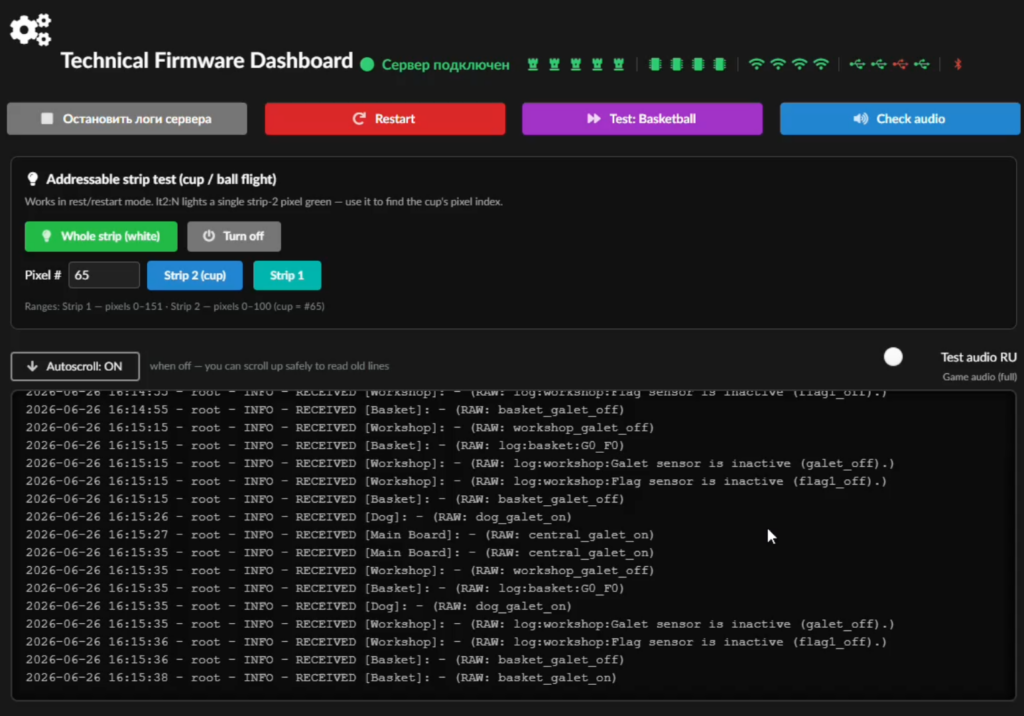Click fast-forward icon on Test Basketball button
This screenshot has height=716, width=1024.
coord(593,118)
